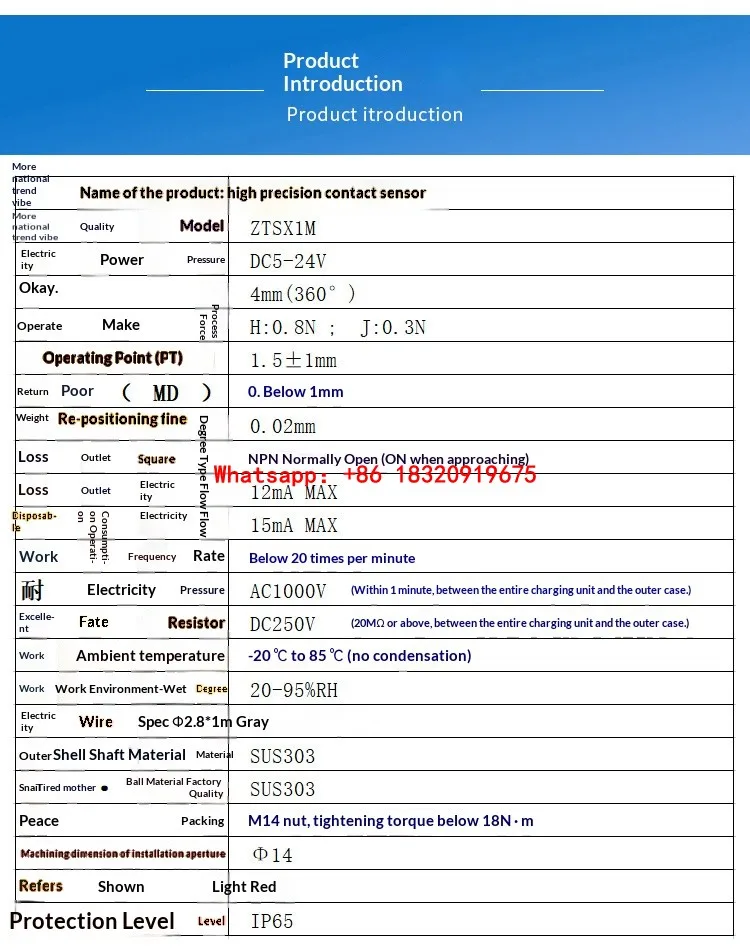Click 'Machining dimension of installation aperture' label
This screenshot has height=951, width=750.
coord(123,854)
